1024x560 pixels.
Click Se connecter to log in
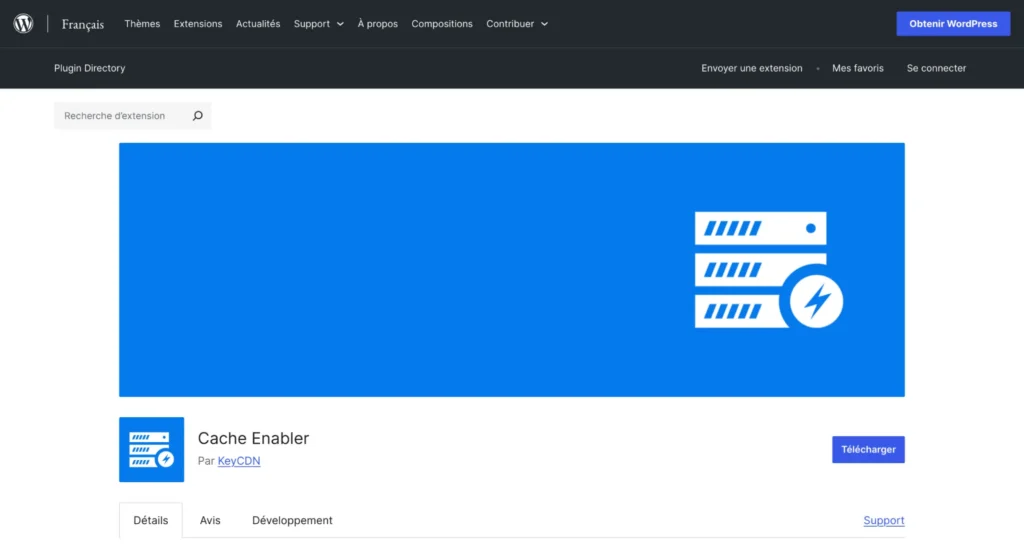click(x=936, y=68)
